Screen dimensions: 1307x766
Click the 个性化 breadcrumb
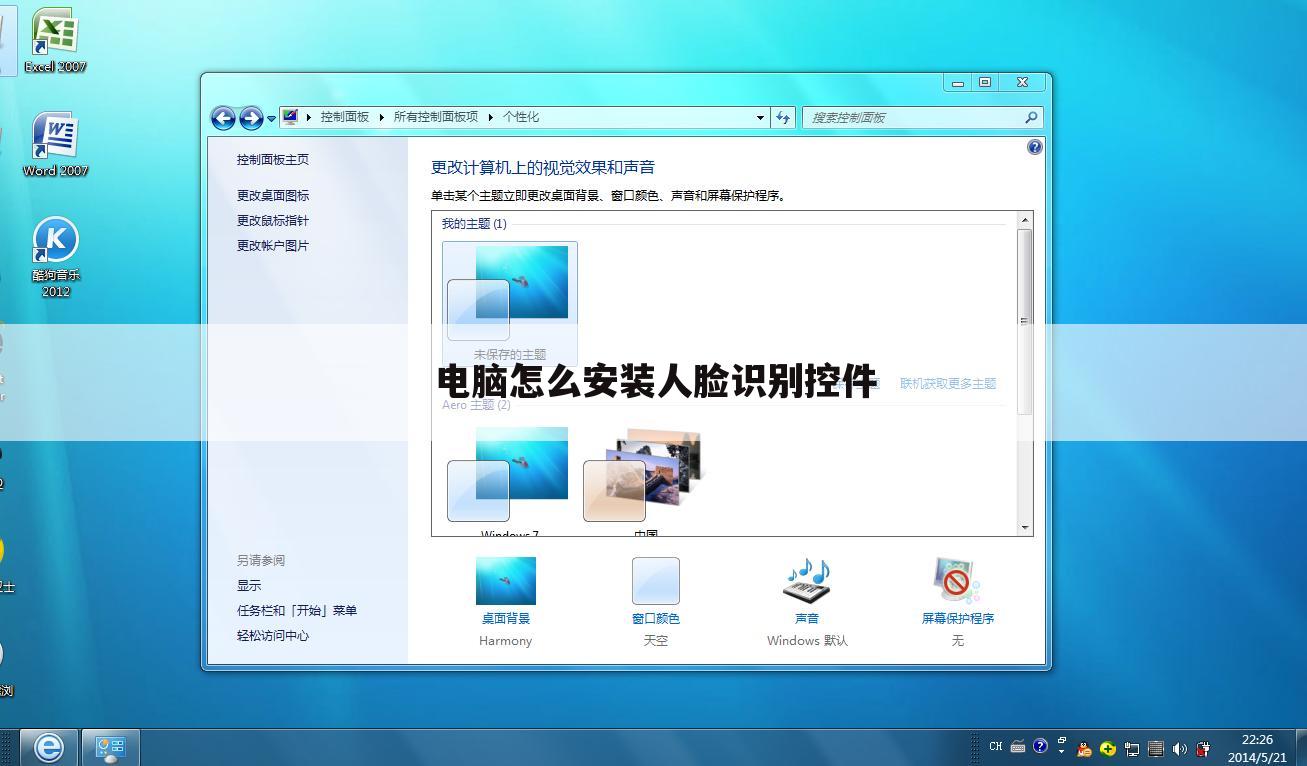(521, 117)
